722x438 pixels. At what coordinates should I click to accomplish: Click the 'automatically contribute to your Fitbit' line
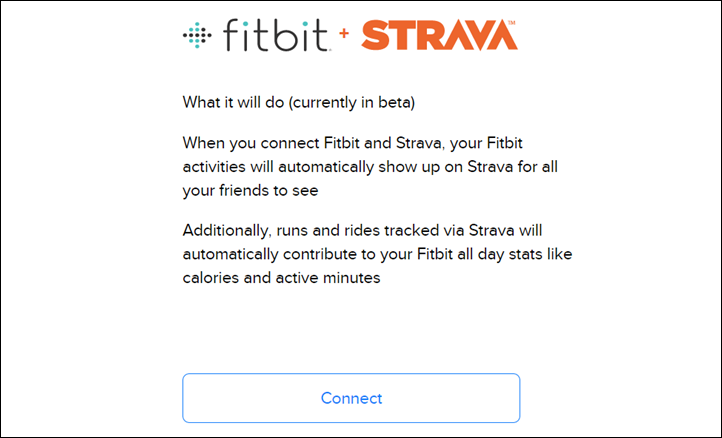pos(378,254)
